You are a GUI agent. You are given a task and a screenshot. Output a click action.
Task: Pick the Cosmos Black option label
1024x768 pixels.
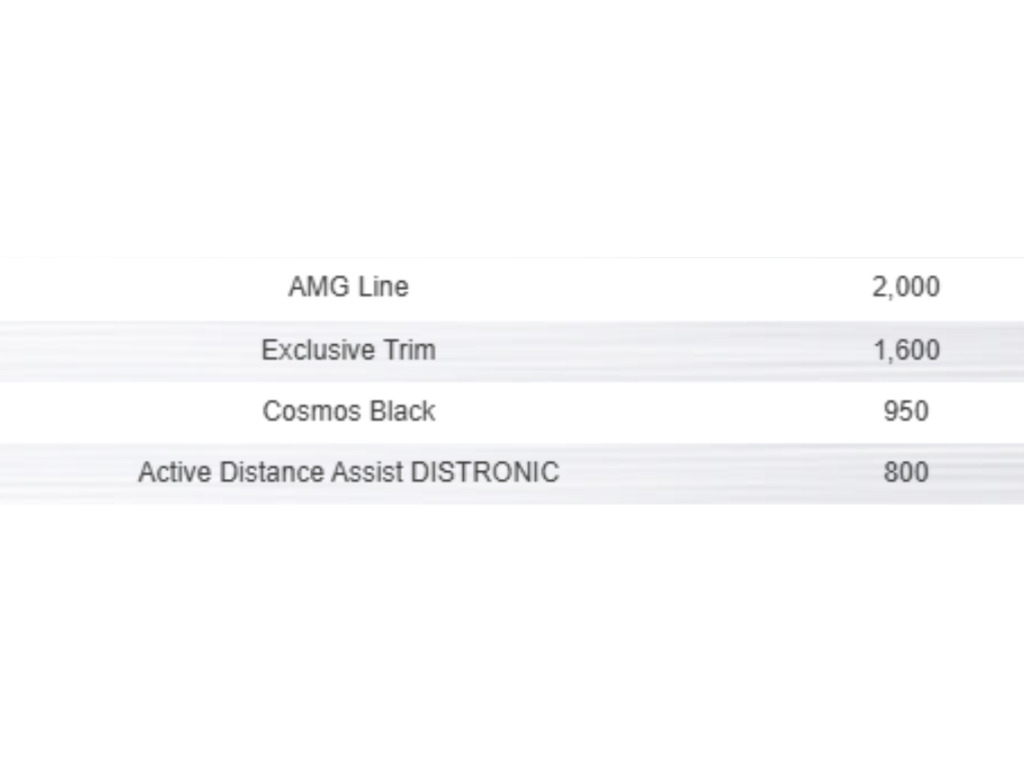click(x=348, y=411)
